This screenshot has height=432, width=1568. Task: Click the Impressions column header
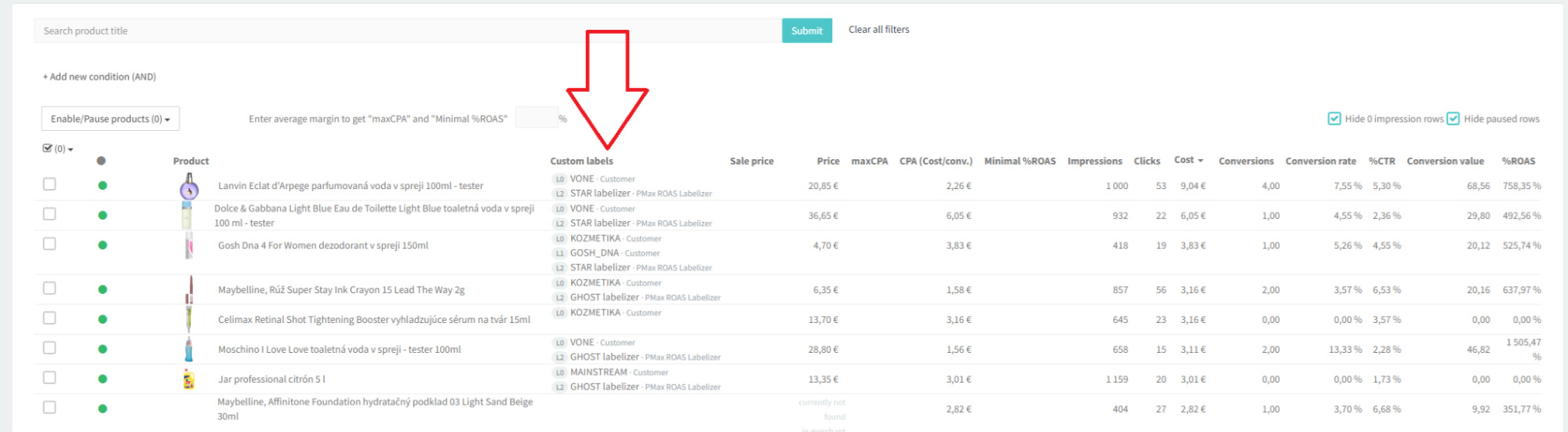pos(1094,161)
